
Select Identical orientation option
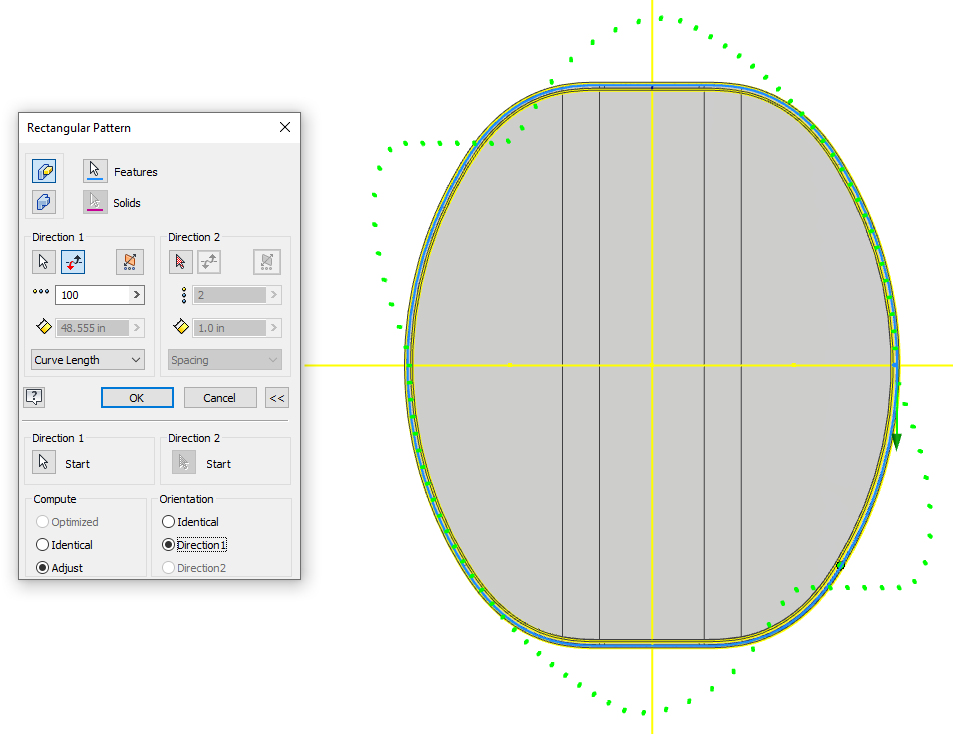pyautogui.click(x=190, y=522)
